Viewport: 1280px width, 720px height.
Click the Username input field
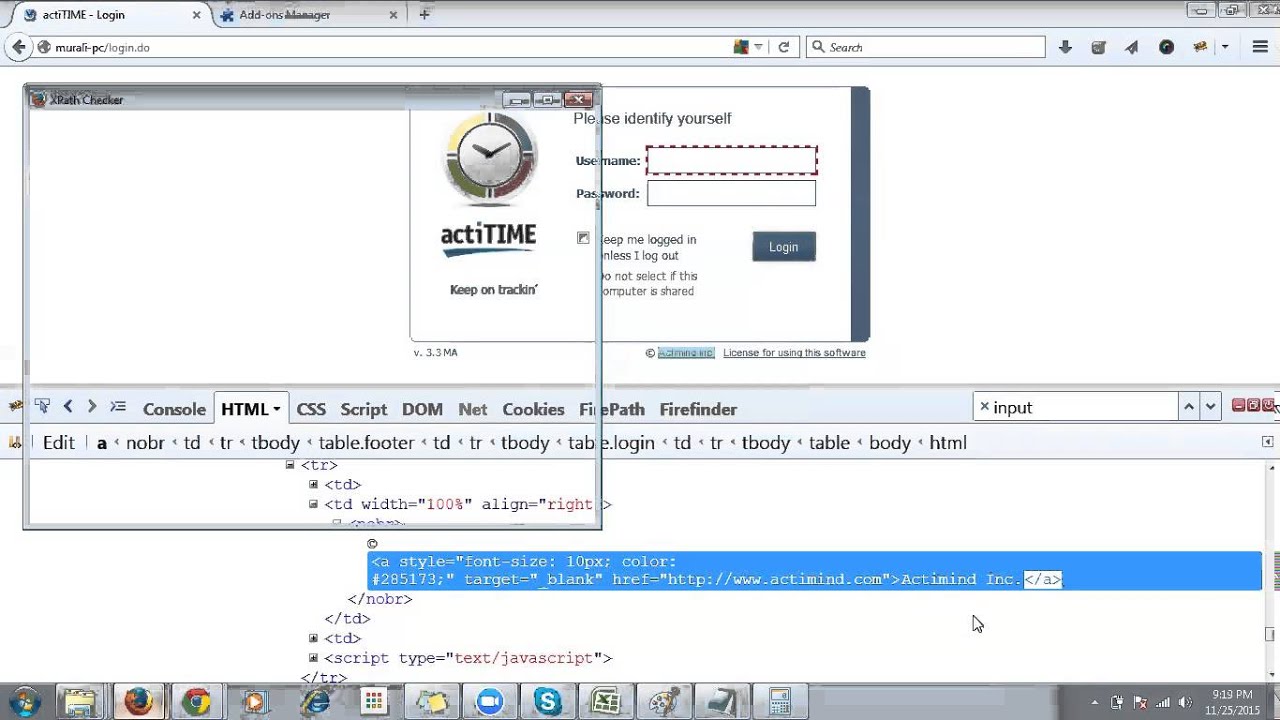point(731,160)
